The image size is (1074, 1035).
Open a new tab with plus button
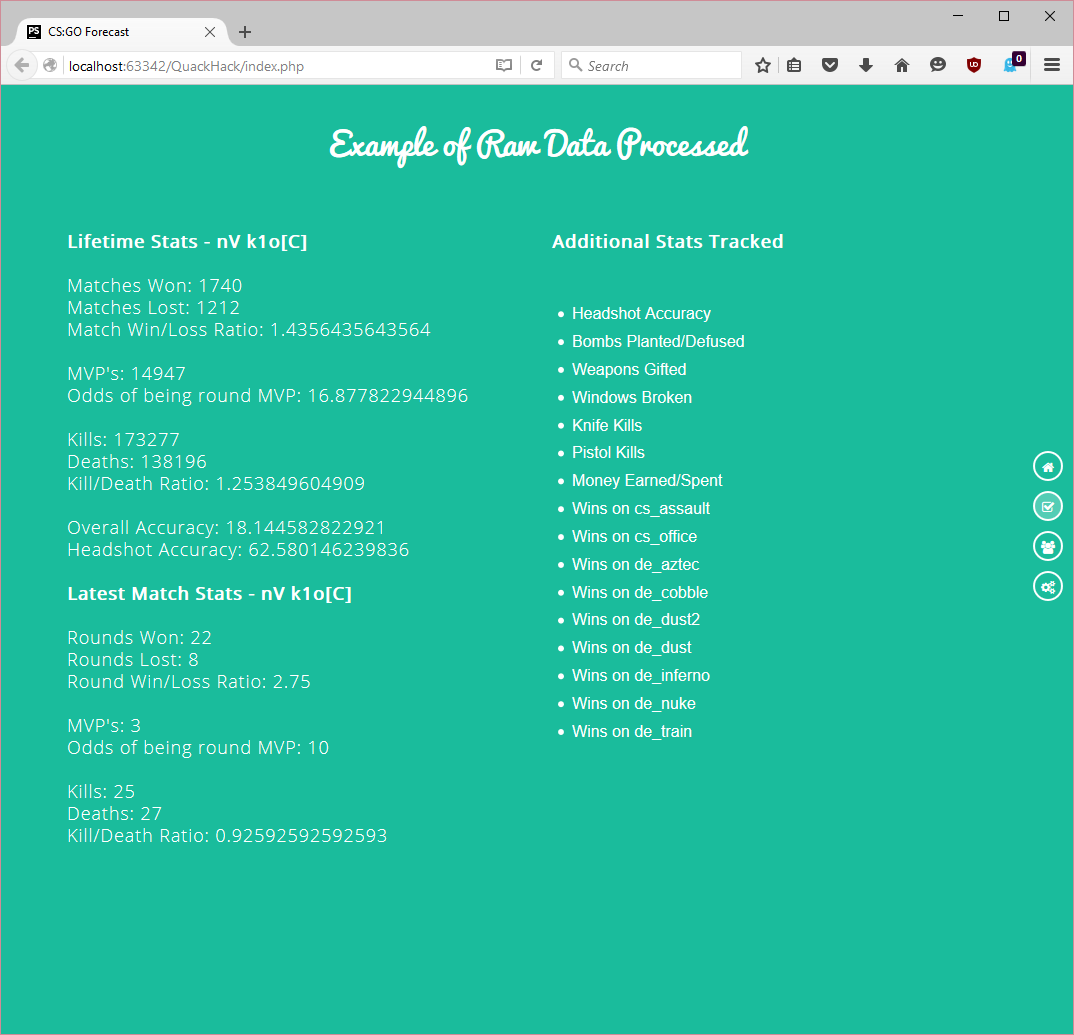[x=245, y=32]
